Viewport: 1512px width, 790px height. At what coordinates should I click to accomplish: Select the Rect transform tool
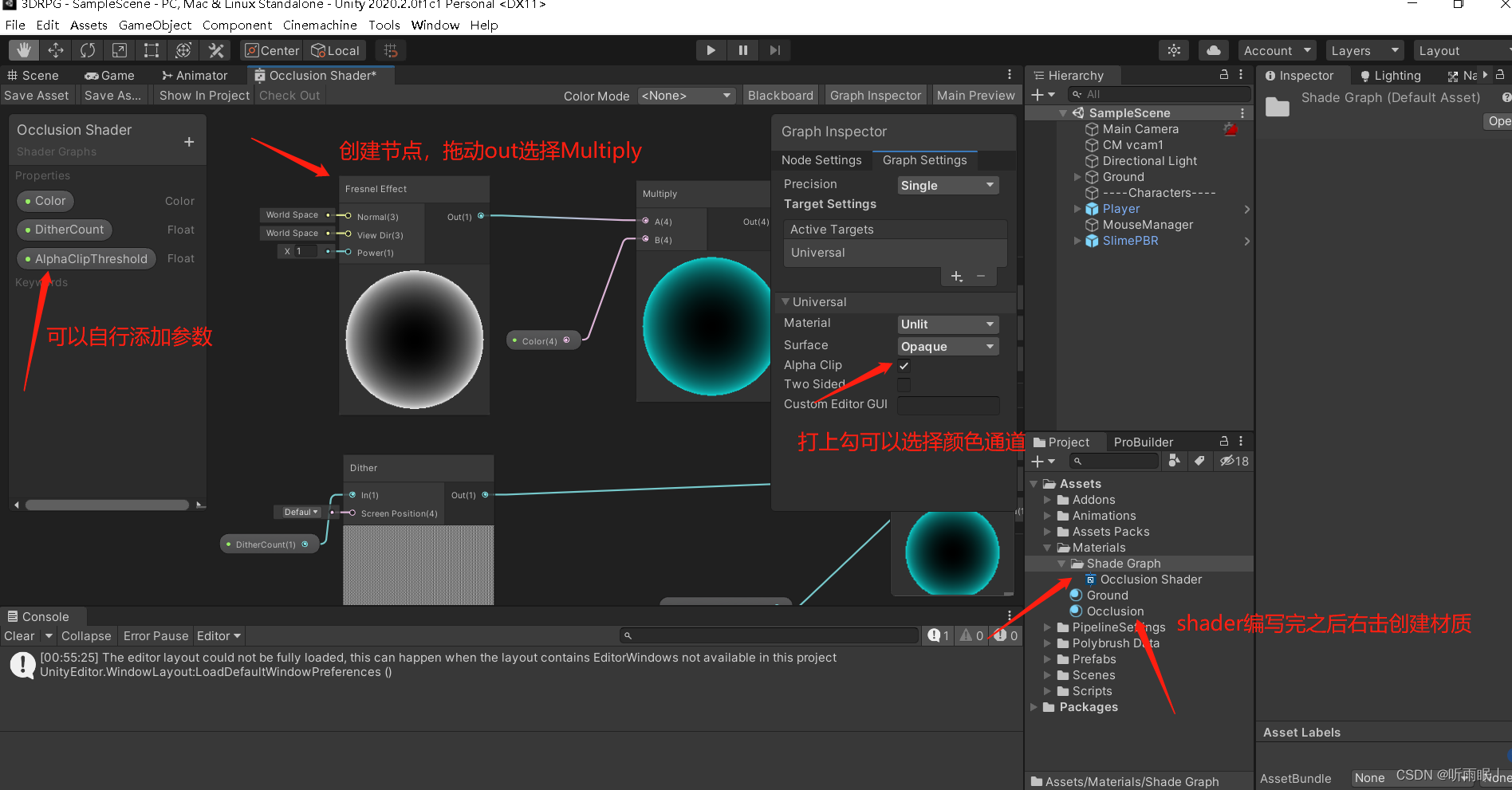click(152, 50)
